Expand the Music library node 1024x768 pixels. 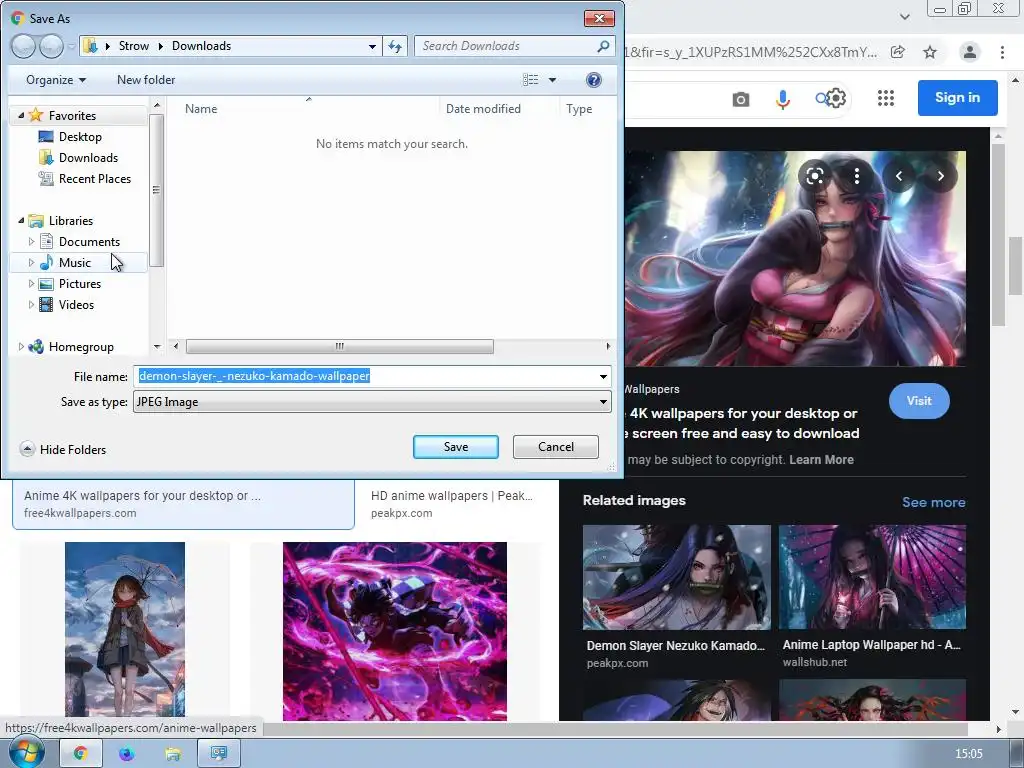coord(31,263)
